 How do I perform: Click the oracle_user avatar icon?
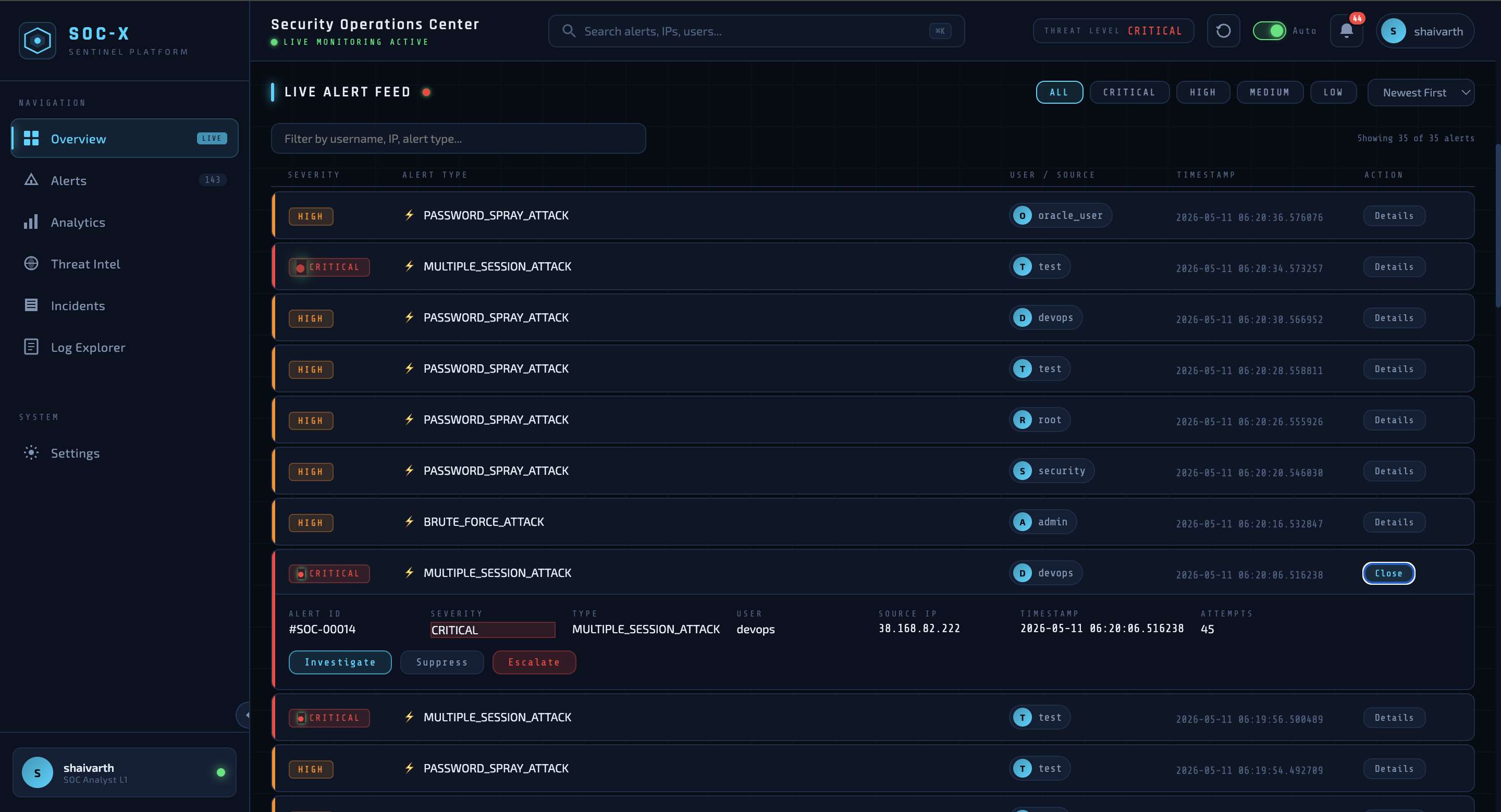1022,216
